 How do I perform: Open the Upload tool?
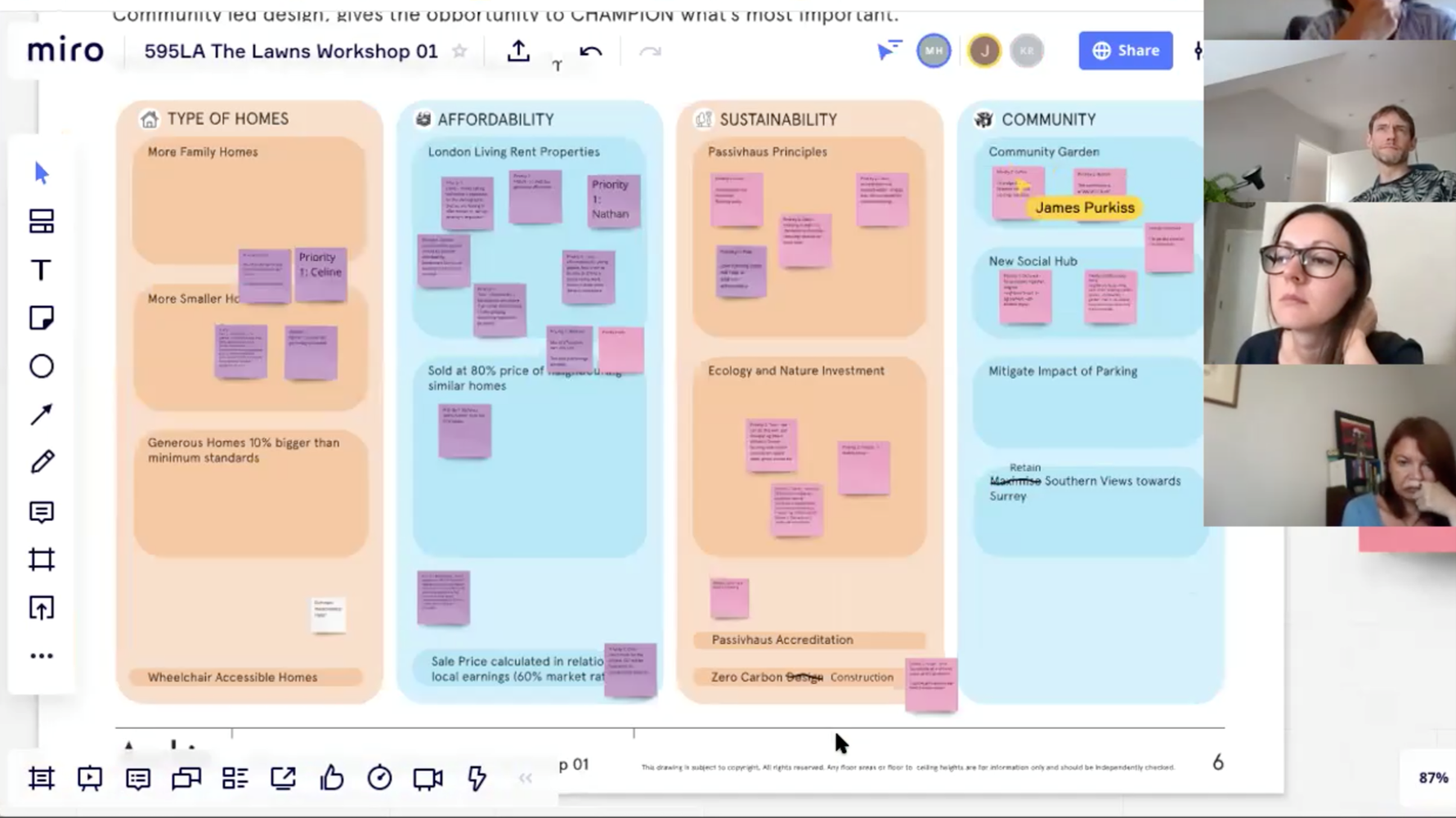pyautogui.click(x=42, y=608)
